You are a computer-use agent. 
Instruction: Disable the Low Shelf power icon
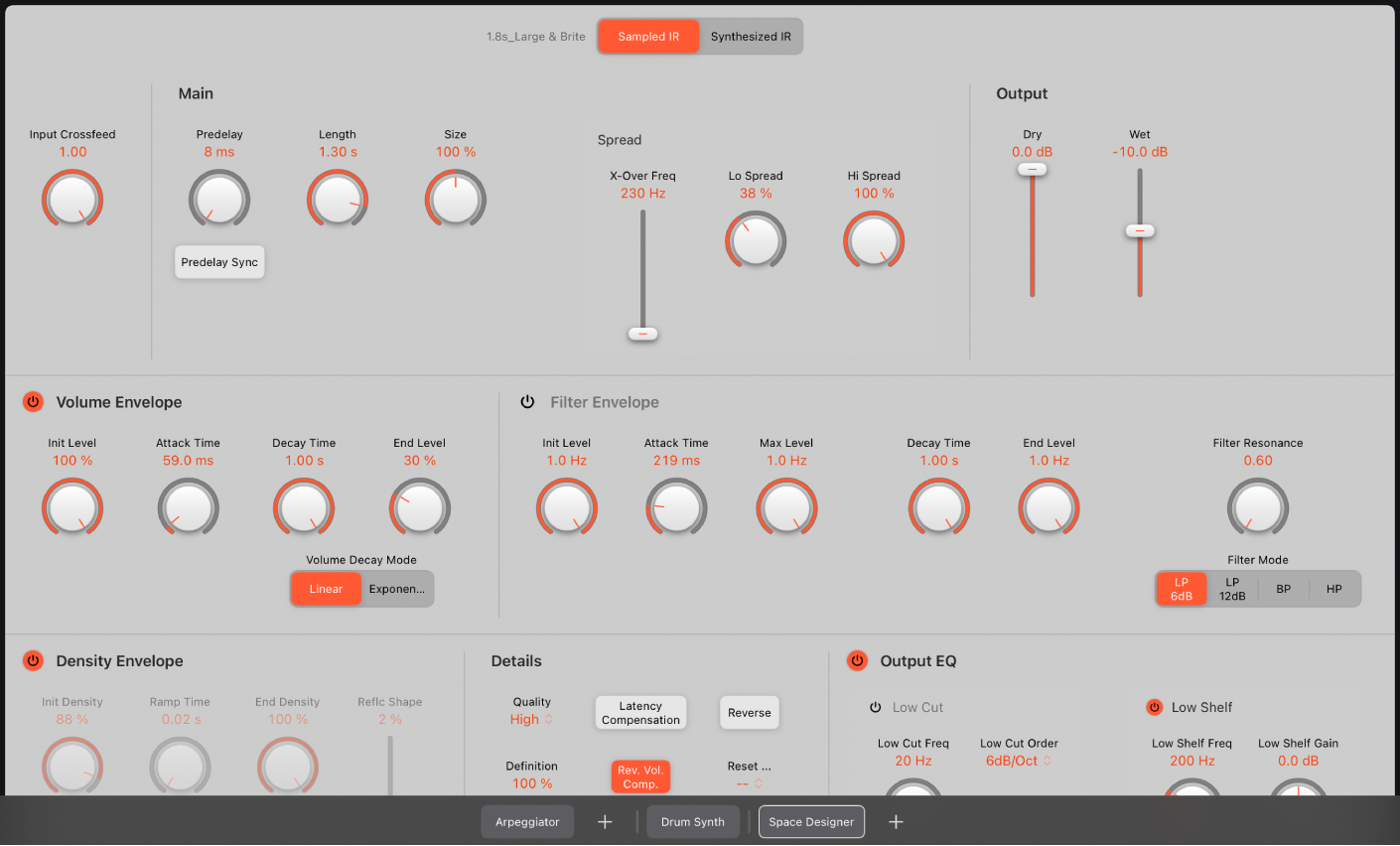coord(1154,707)
